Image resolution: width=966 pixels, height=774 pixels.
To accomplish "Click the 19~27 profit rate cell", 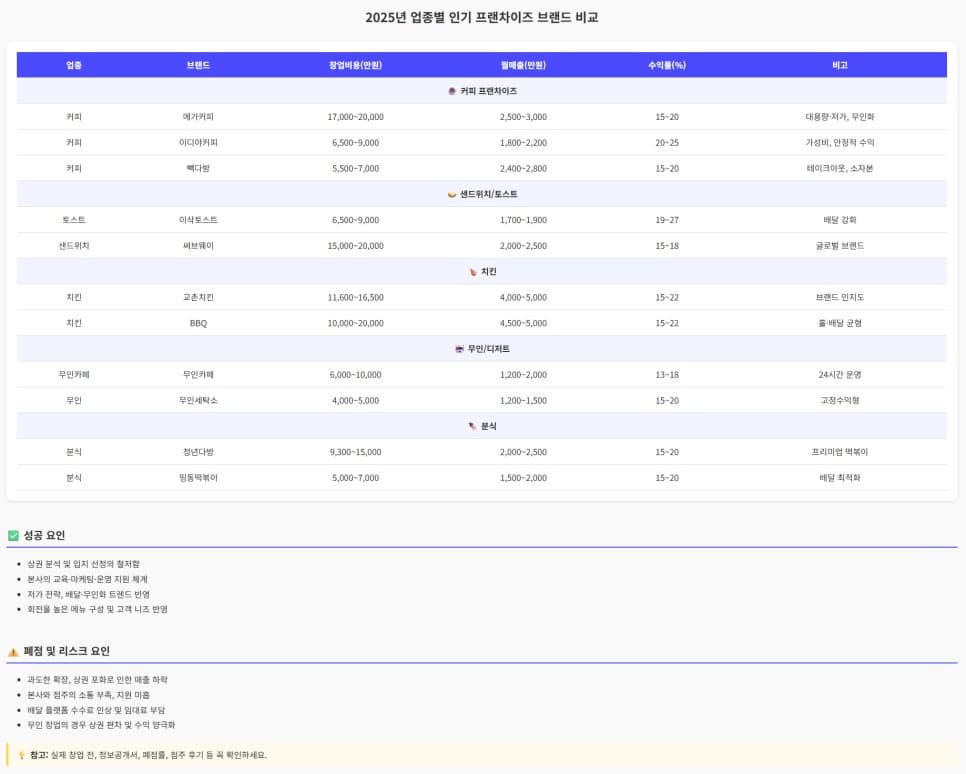I will (667, 220).
